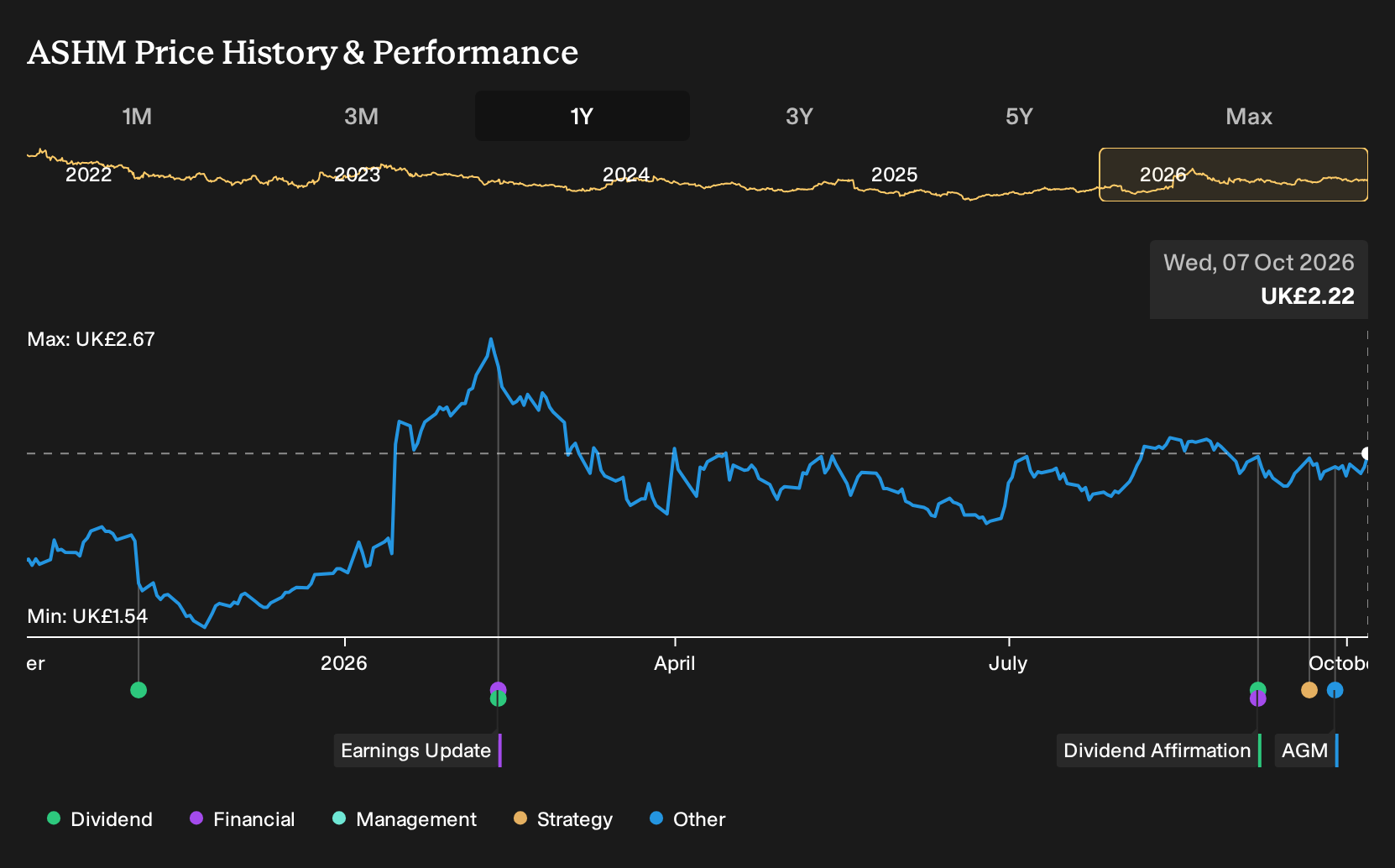Toggle the Financial legend filter

pos(243,819)
